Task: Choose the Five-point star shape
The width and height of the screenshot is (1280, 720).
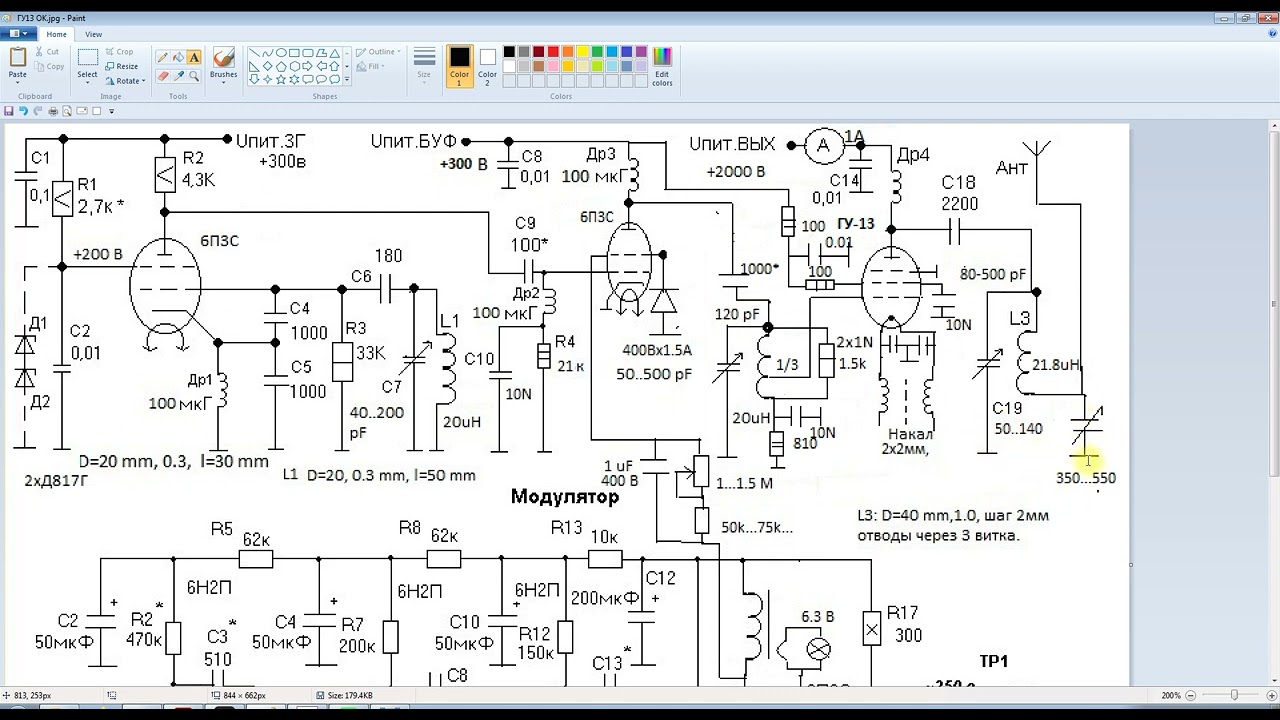Action: [281, 79]
